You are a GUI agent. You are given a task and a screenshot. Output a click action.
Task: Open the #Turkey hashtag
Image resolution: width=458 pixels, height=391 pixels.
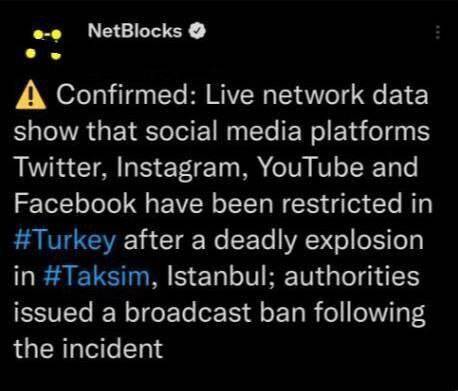tap(65, 240)
